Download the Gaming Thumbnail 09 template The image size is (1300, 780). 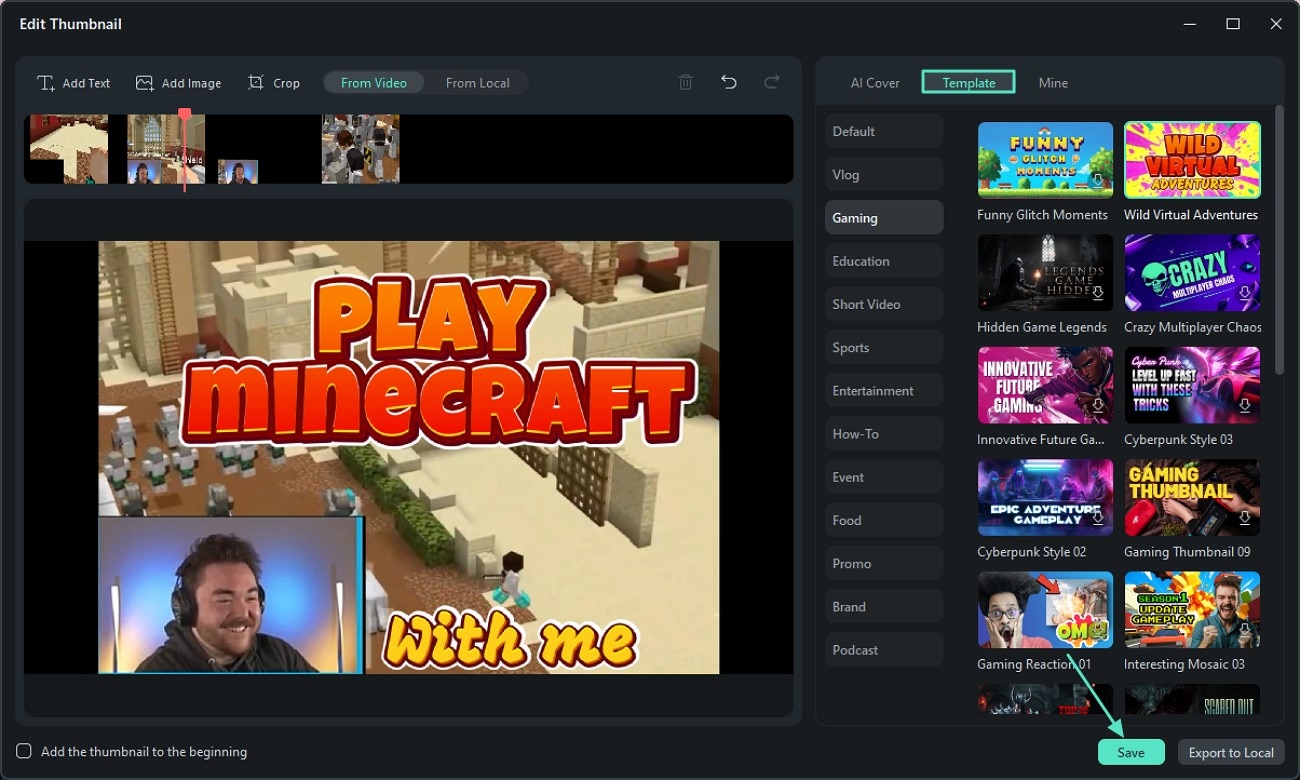coord(1245,518)
